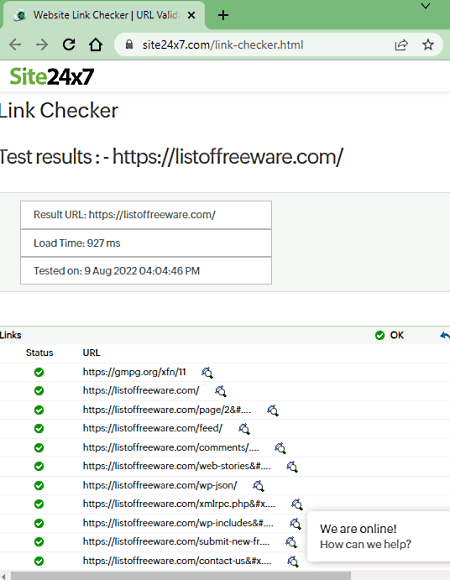Open listoffreeware.com/comments URL
The image size is (450, 580).
pos(171,447)
